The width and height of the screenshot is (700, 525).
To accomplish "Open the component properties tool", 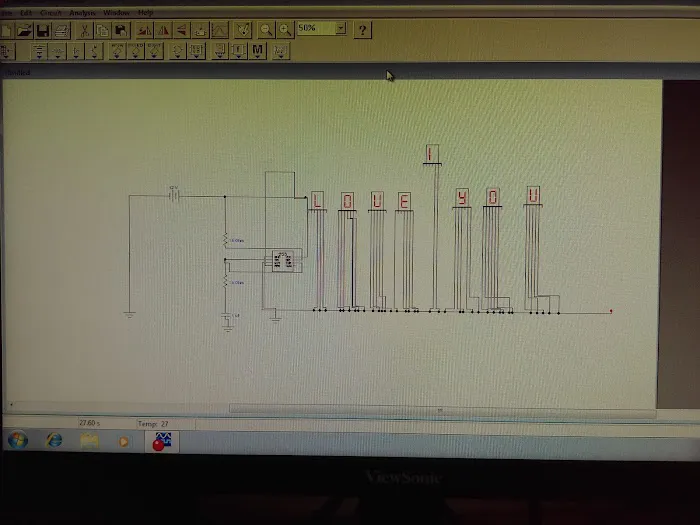I will click(x=243, y=30).
